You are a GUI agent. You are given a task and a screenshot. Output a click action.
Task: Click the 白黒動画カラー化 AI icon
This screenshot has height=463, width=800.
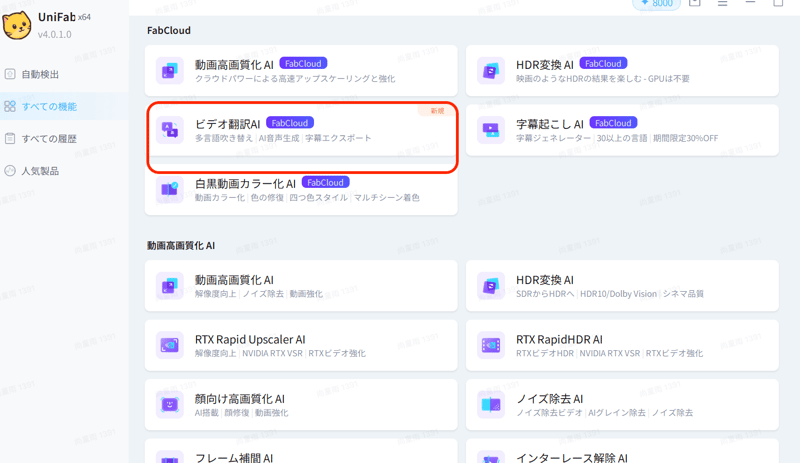coord(169,190)
